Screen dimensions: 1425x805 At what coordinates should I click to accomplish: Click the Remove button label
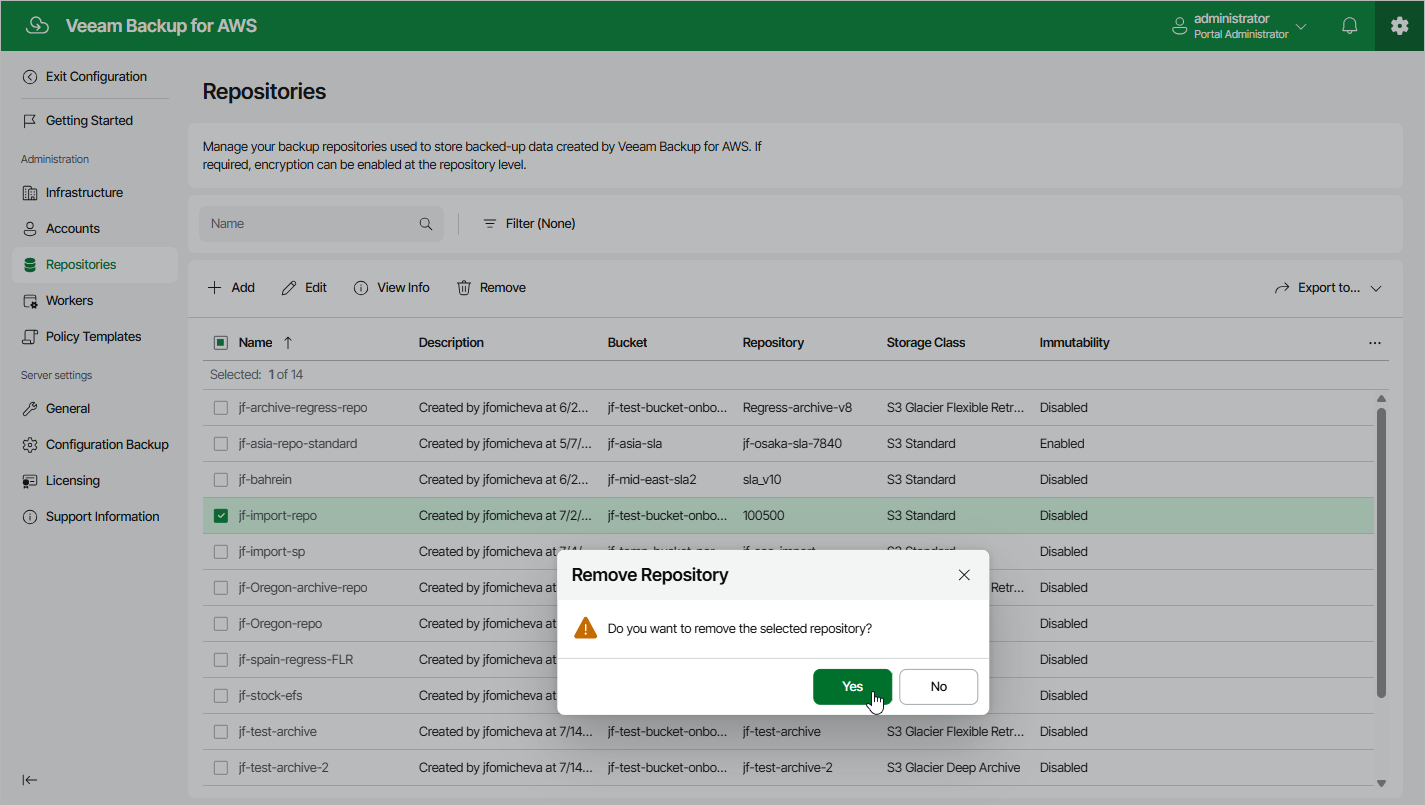(x=503, y=288)
